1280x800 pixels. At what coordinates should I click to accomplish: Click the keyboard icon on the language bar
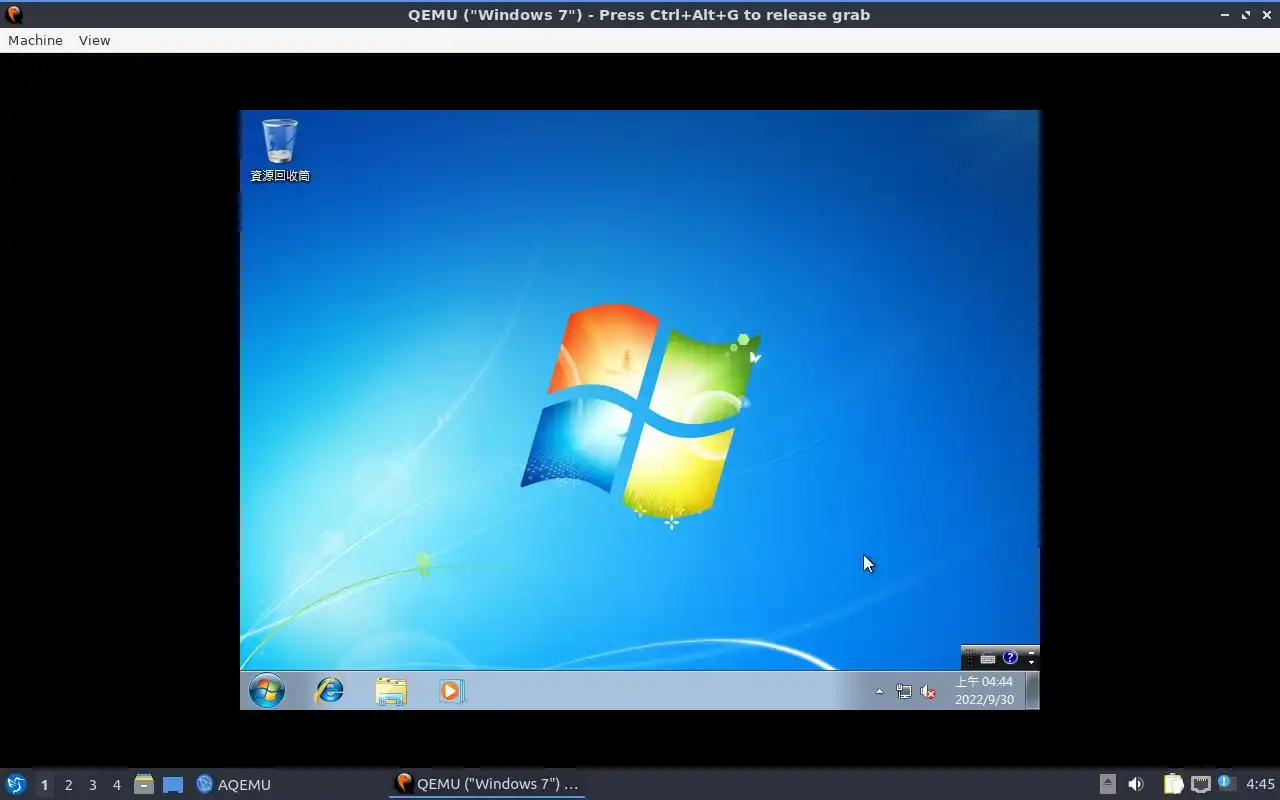click(988, 658)
